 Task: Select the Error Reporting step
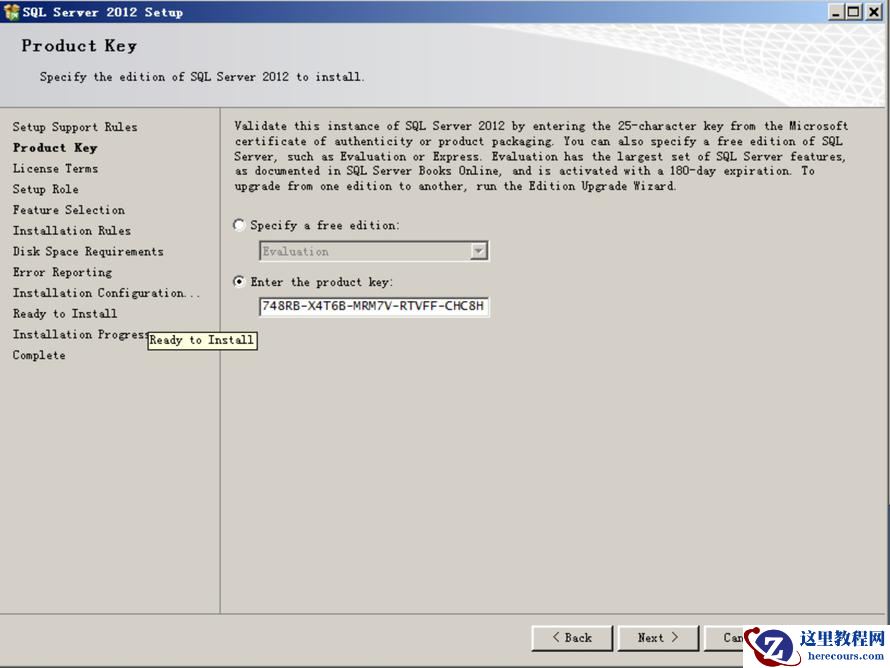62,272
